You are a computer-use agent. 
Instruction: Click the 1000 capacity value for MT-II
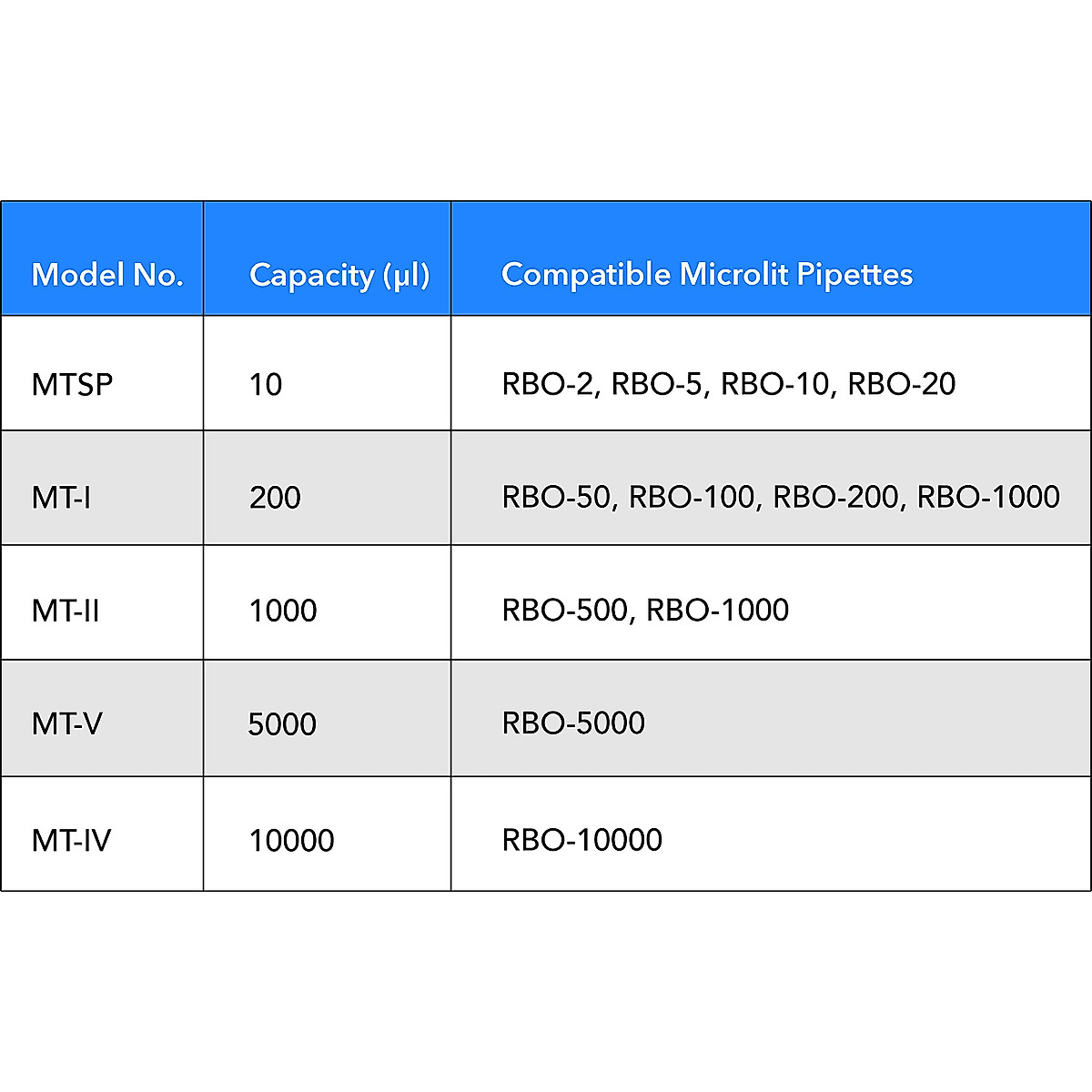[x=283, y=610]
